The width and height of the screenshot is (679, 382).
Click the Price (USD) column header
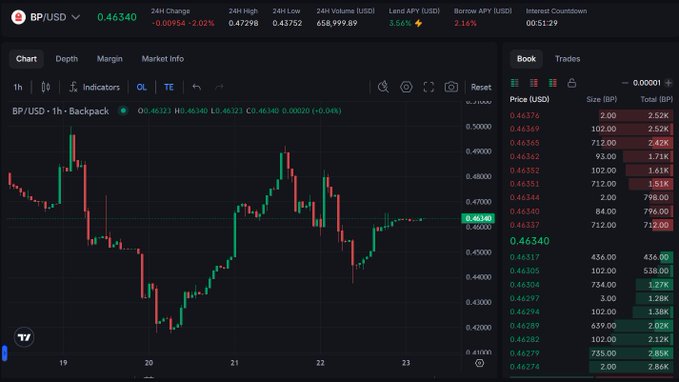point(529,99)
